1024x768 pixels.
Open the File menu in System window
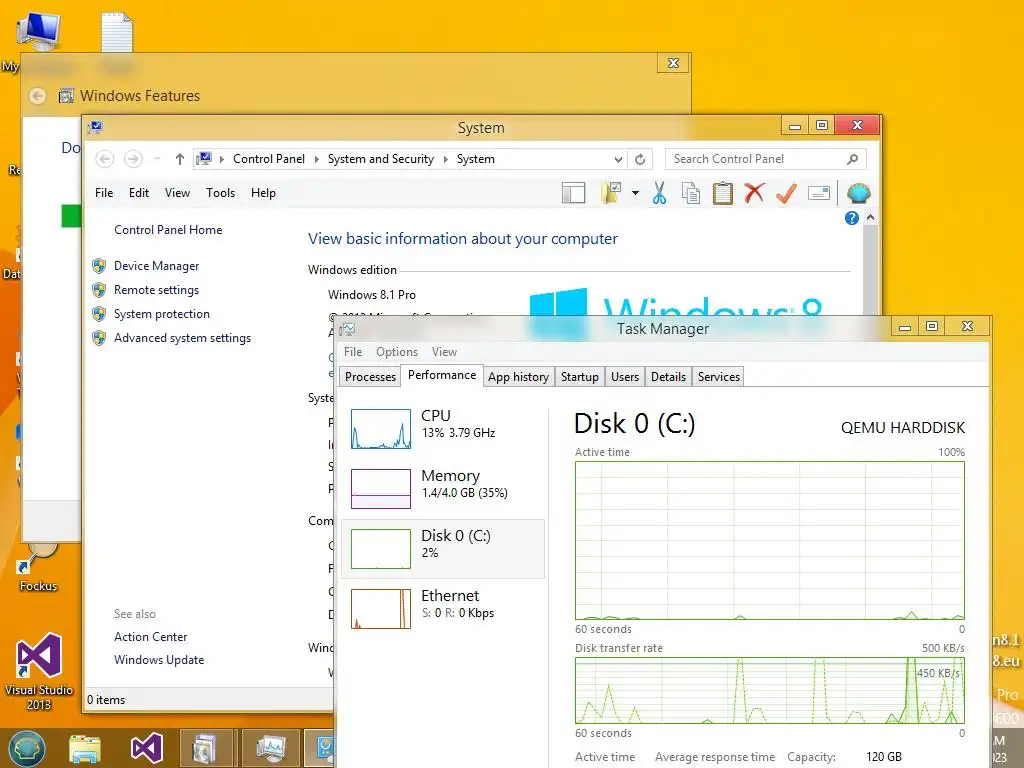104,193
